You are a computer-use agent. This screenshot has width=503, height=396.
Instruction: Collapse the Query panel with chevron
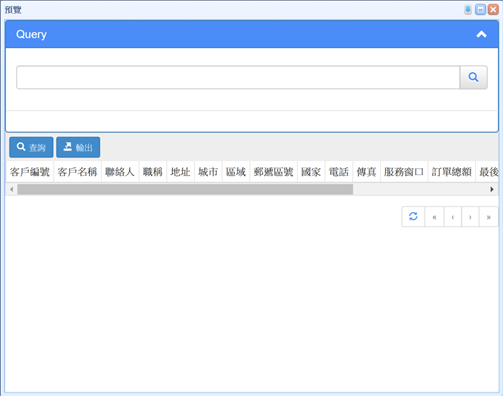pos(481,34)
